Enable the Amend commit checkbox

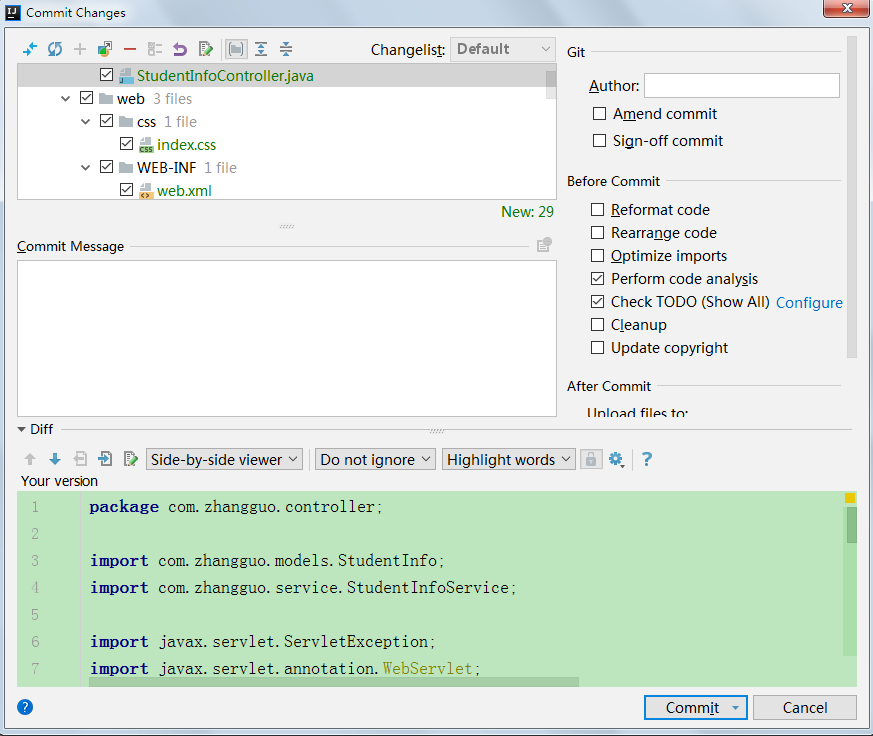pos(600,114)
